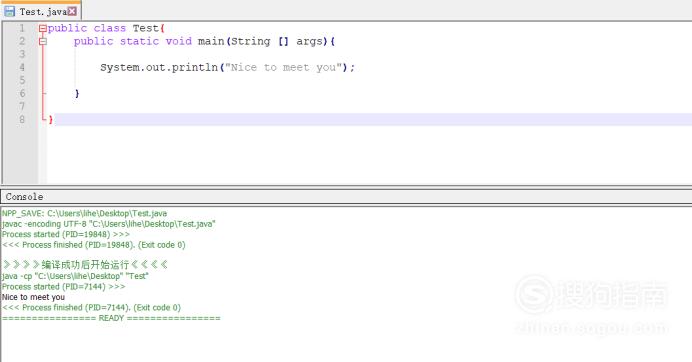Image resolution: width=692 pixels, height=362 pixels.
Task: Click the 'public static void main' code line
Action: coord(205,41)
